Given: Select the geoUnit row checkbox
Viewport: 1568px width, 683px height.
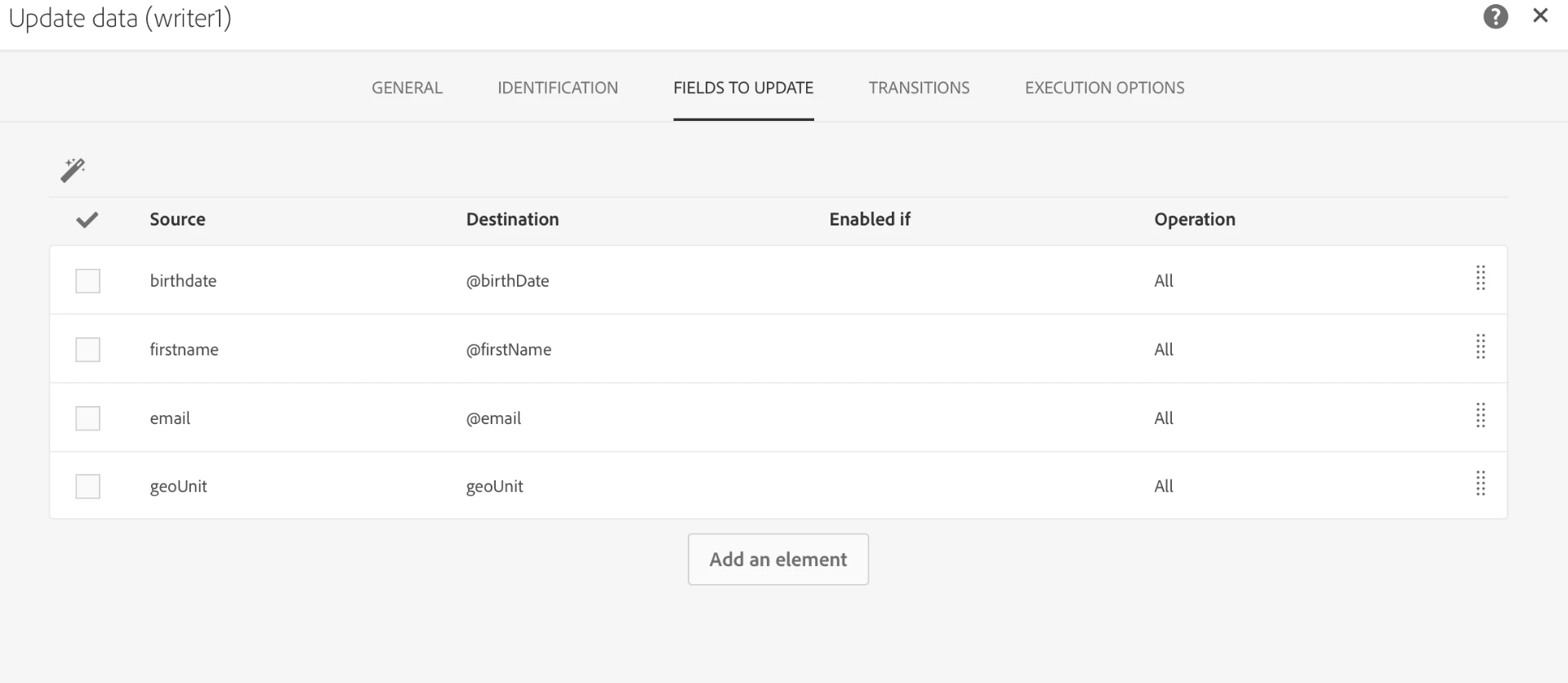Looking at the screenshot, I should coord(87,487).
